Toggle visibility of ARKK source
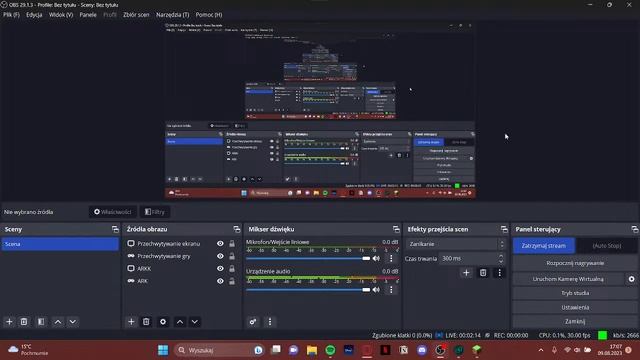 tap(220, 269)
